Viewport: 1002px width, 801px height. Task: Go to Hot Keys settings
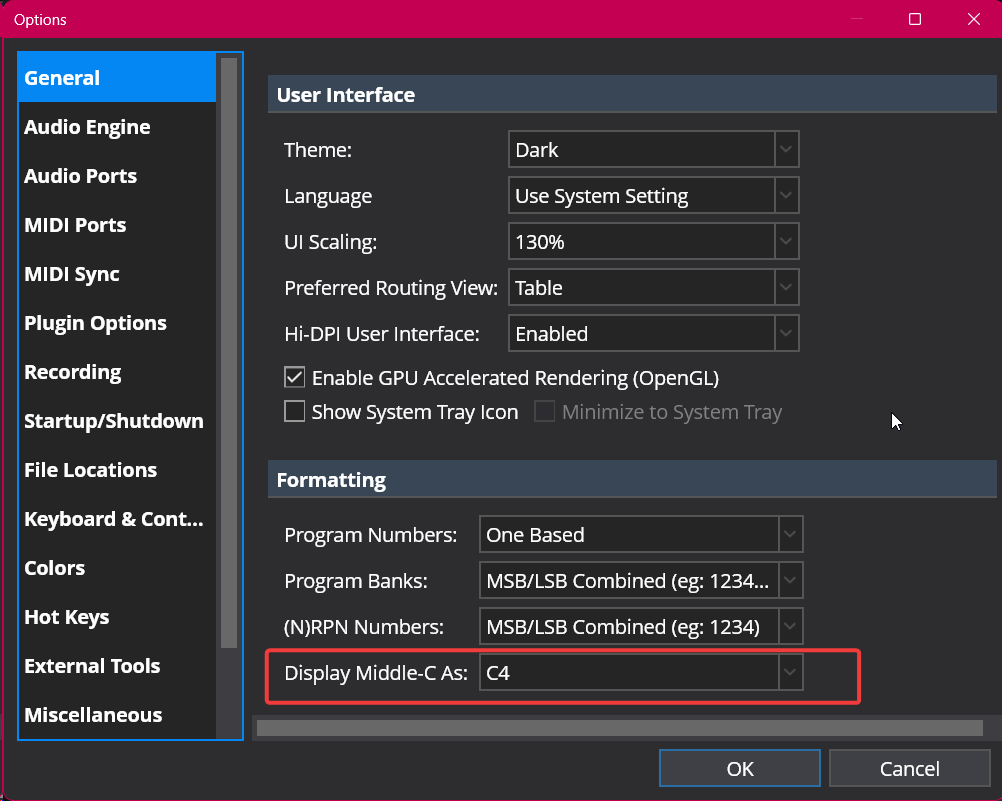pyautogui.click(x=117, y=617)
